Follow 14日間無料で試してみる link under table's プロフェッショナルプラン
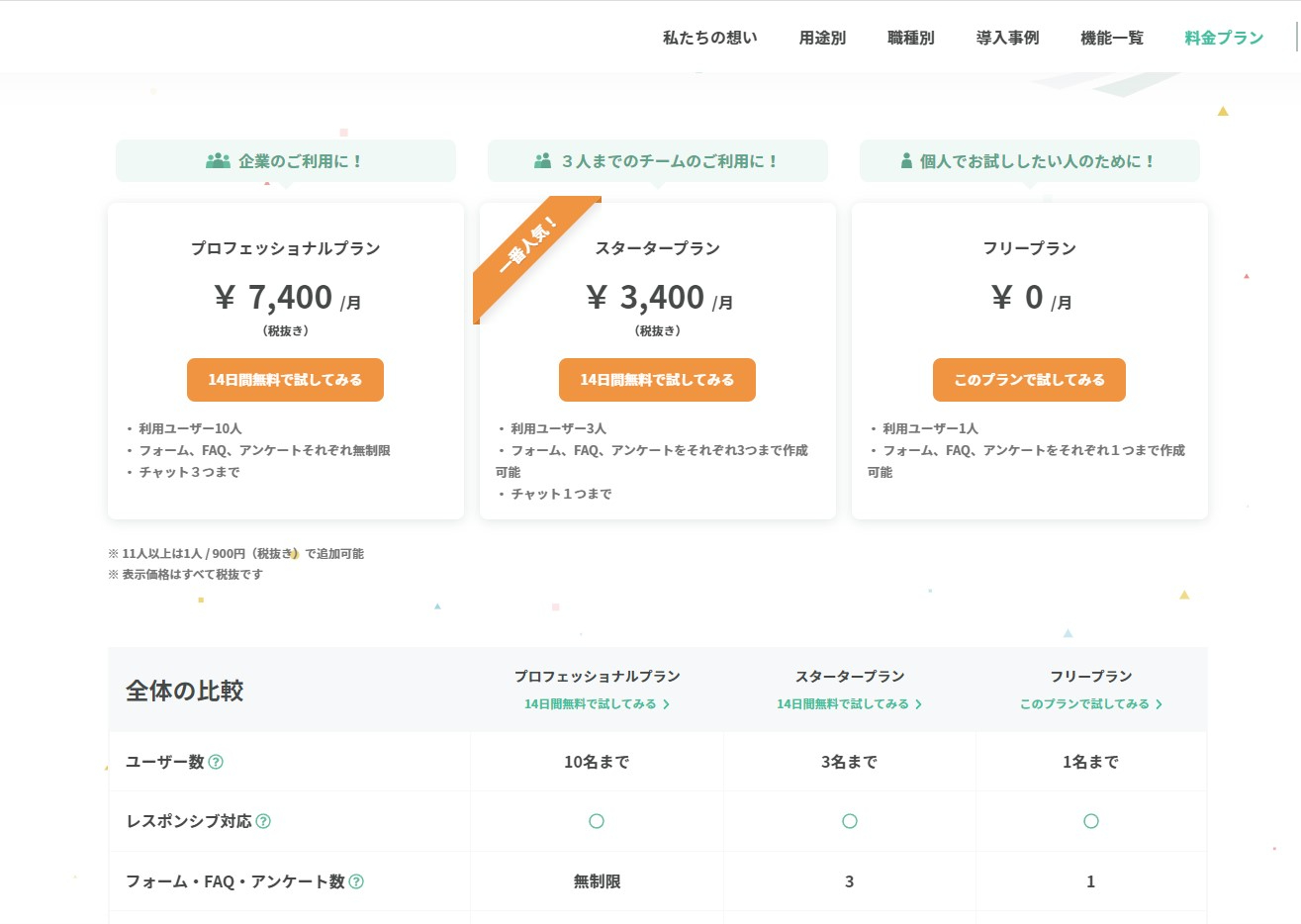This screenshot has height=924, width=1301. pyautogui.click(x=597, y=704)
